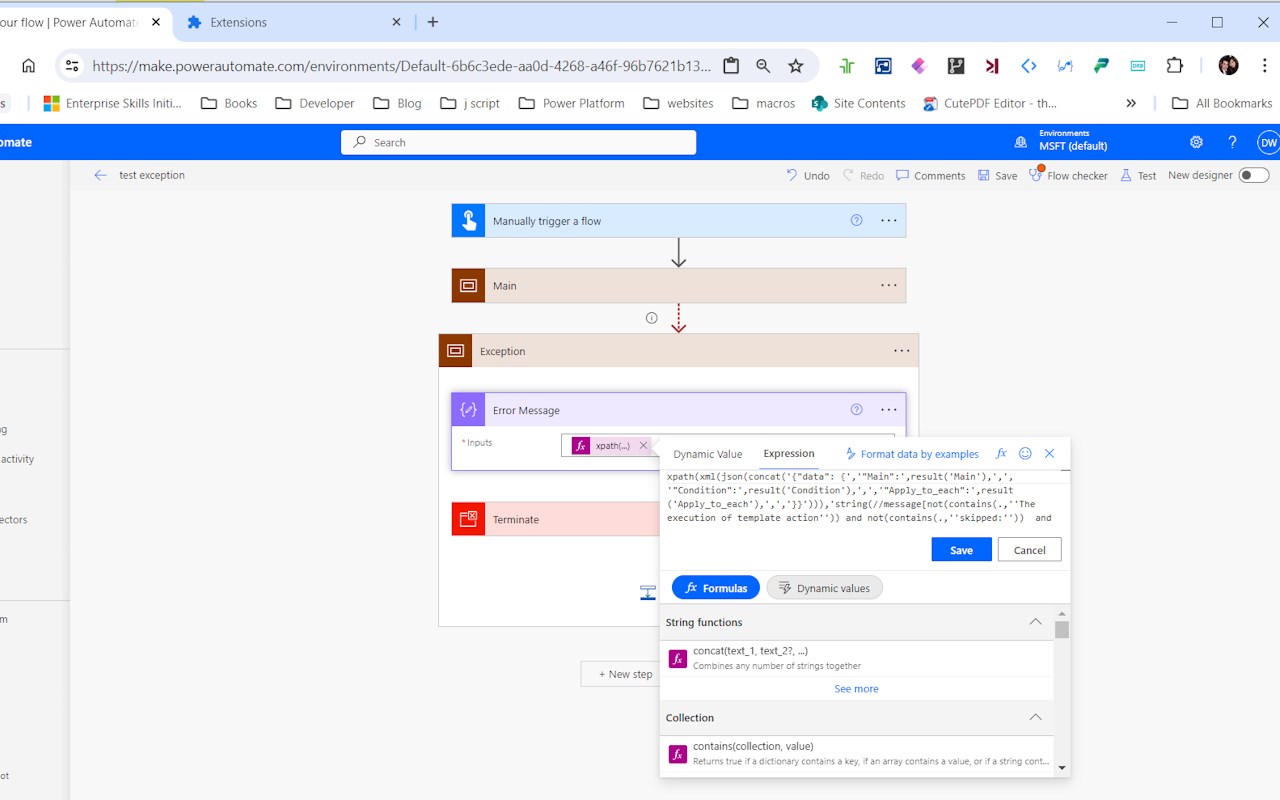Screen dimensions: 1280x800
Task: Click the run-after info icon below Main
Action: [x=652, y=318]
